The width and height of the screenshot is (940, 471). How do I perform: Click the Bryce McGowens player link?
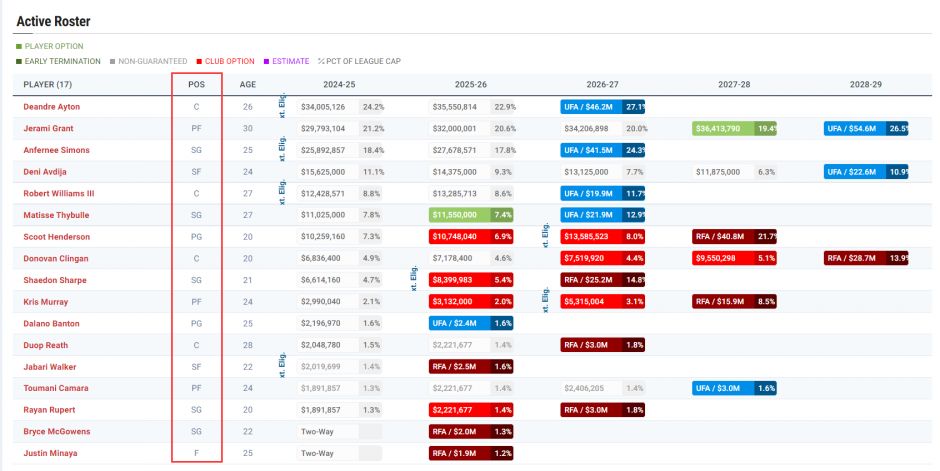point(57,431)
